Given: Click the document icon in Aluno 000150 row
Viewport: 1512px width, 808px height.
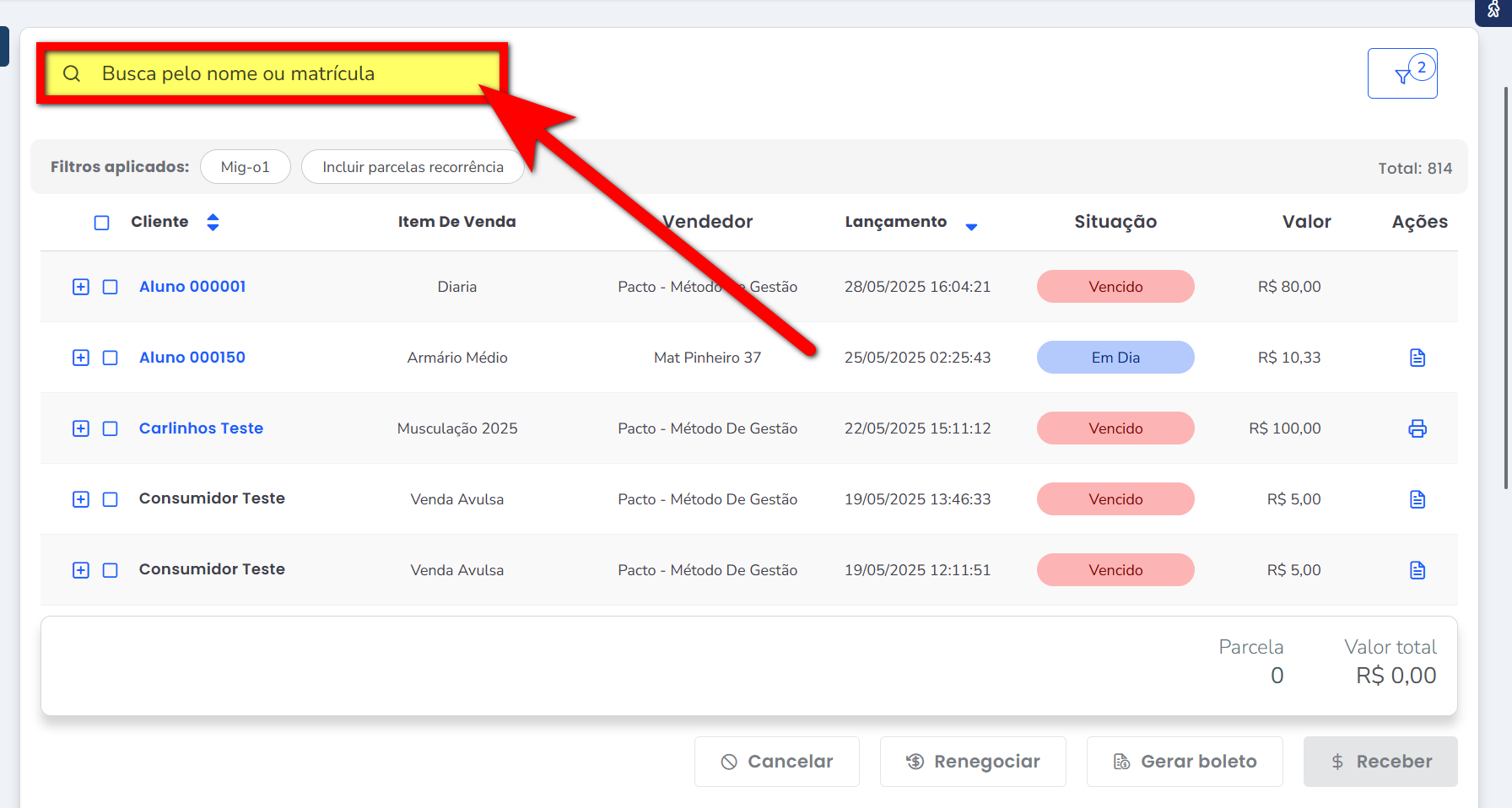Looking at the screenshot, I should coord(1417,358).
